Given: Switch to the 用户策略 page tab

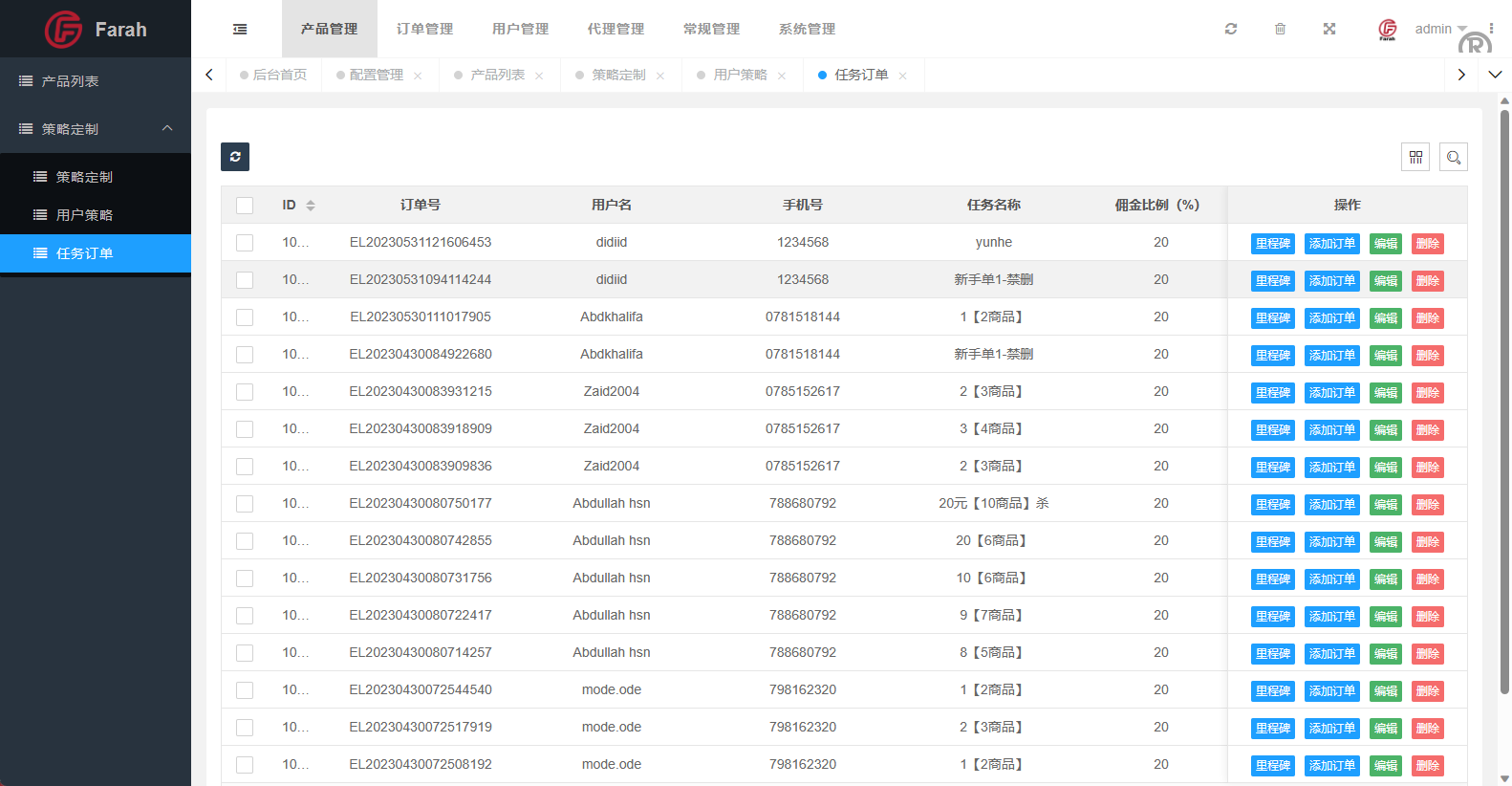Looking at the screenshot, I should [740, 75].
